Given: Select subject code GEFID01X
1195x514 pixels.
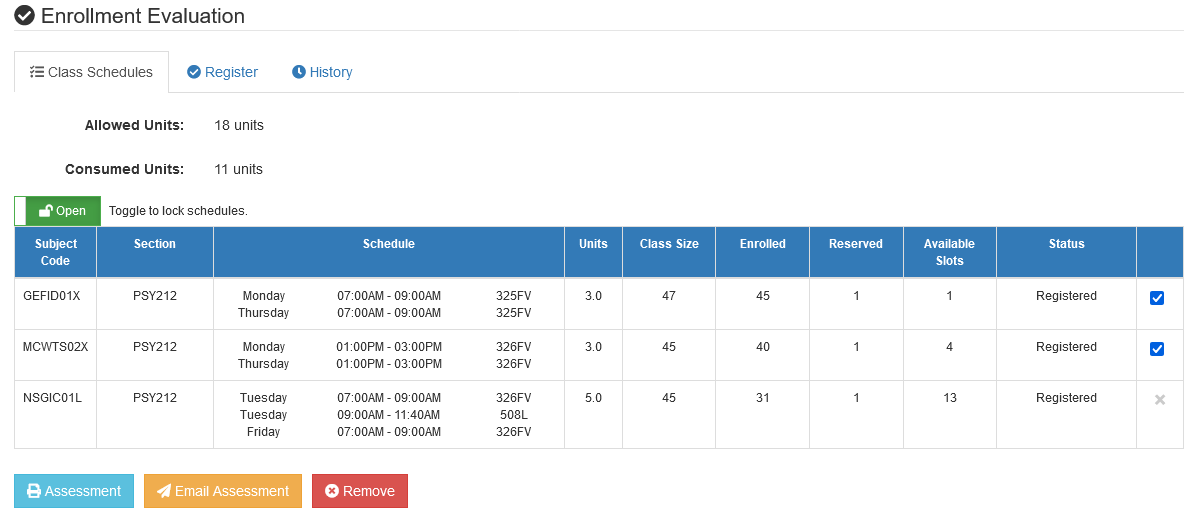Looking at the screenshot, I should (x=52, y=296).
